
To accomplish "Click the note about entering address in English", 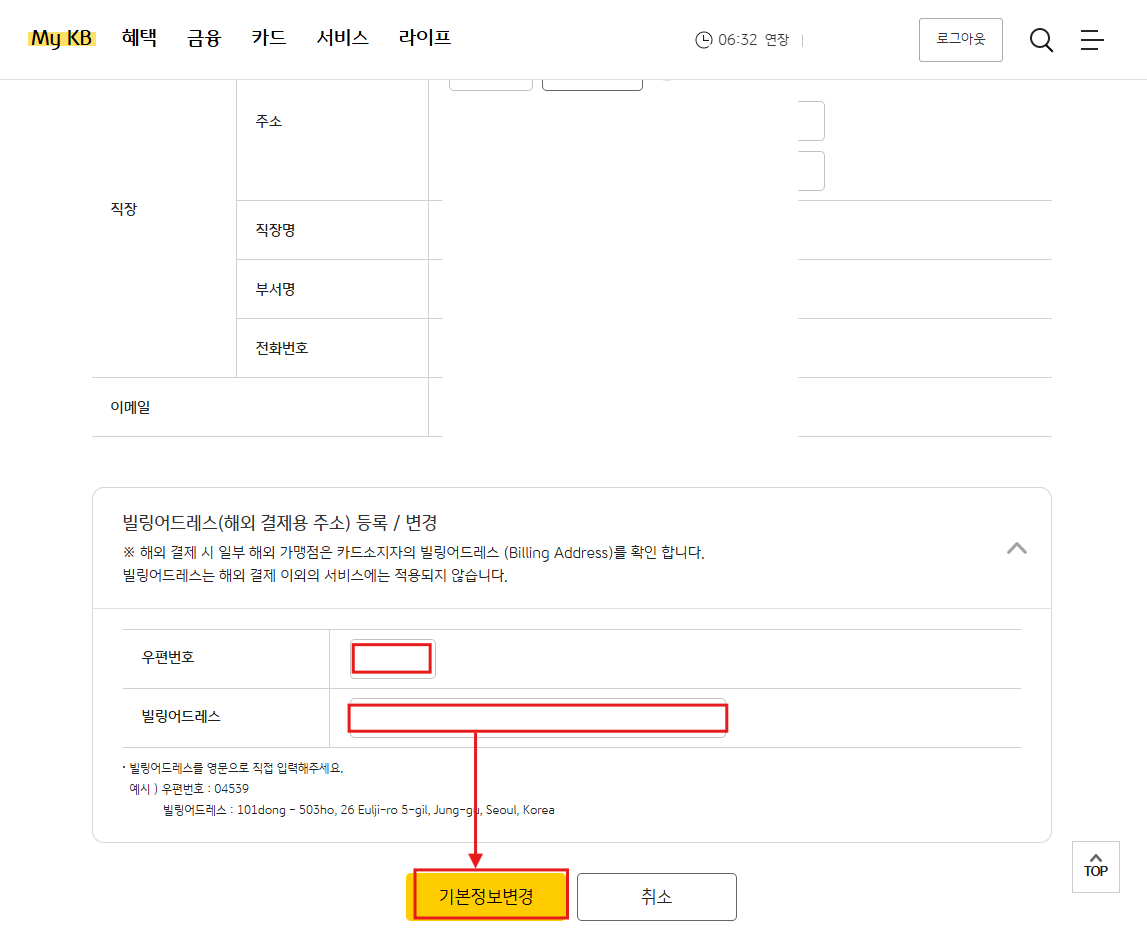I will point(236,767).
